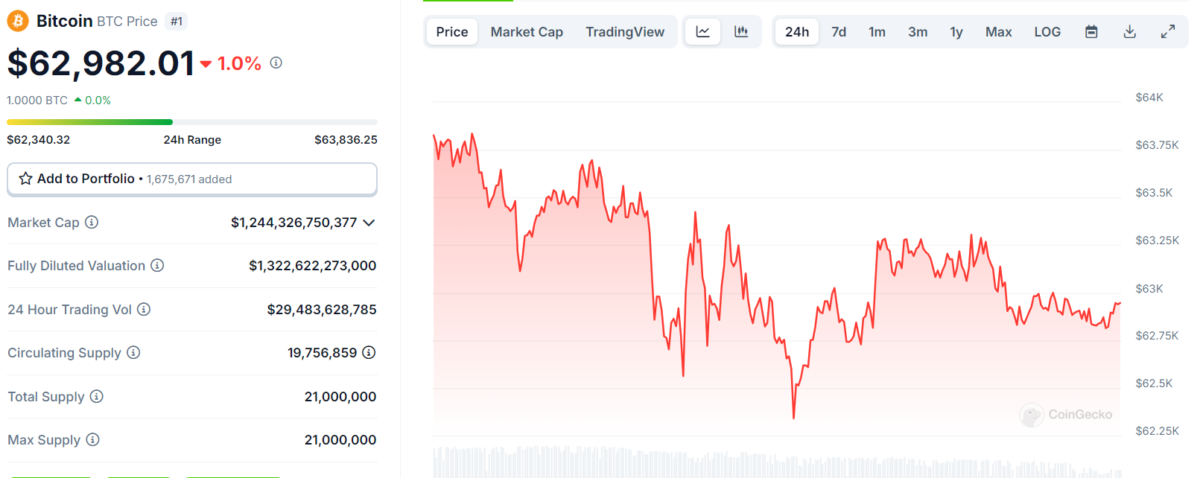Select the 1y time range

pyautogui.click(x=957, y=32)
